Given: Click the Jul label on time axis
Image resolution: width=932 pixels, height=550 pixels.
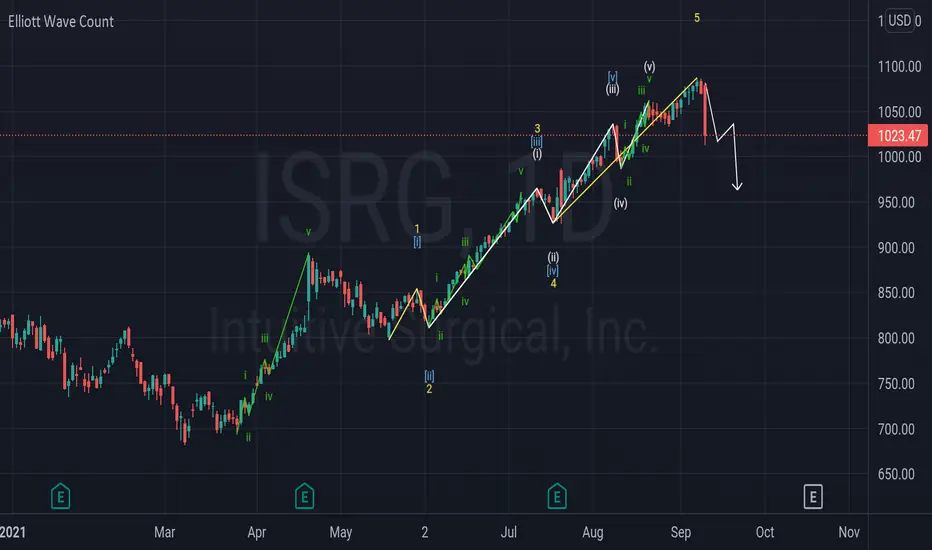Looking at the screenshot, I should [509, 532].
